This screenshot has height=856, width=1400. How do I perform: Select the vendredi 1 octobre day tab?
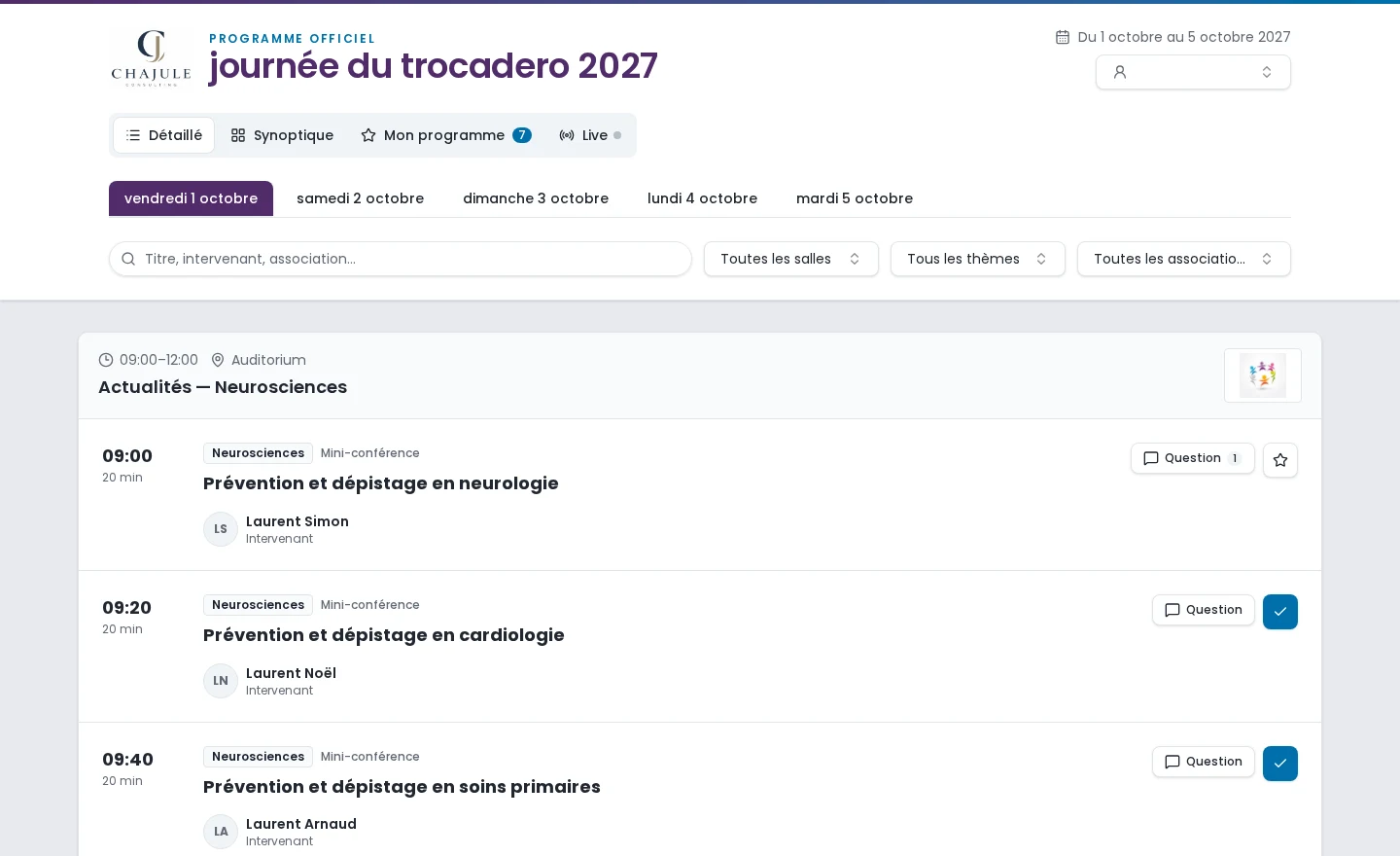point(191,198)
